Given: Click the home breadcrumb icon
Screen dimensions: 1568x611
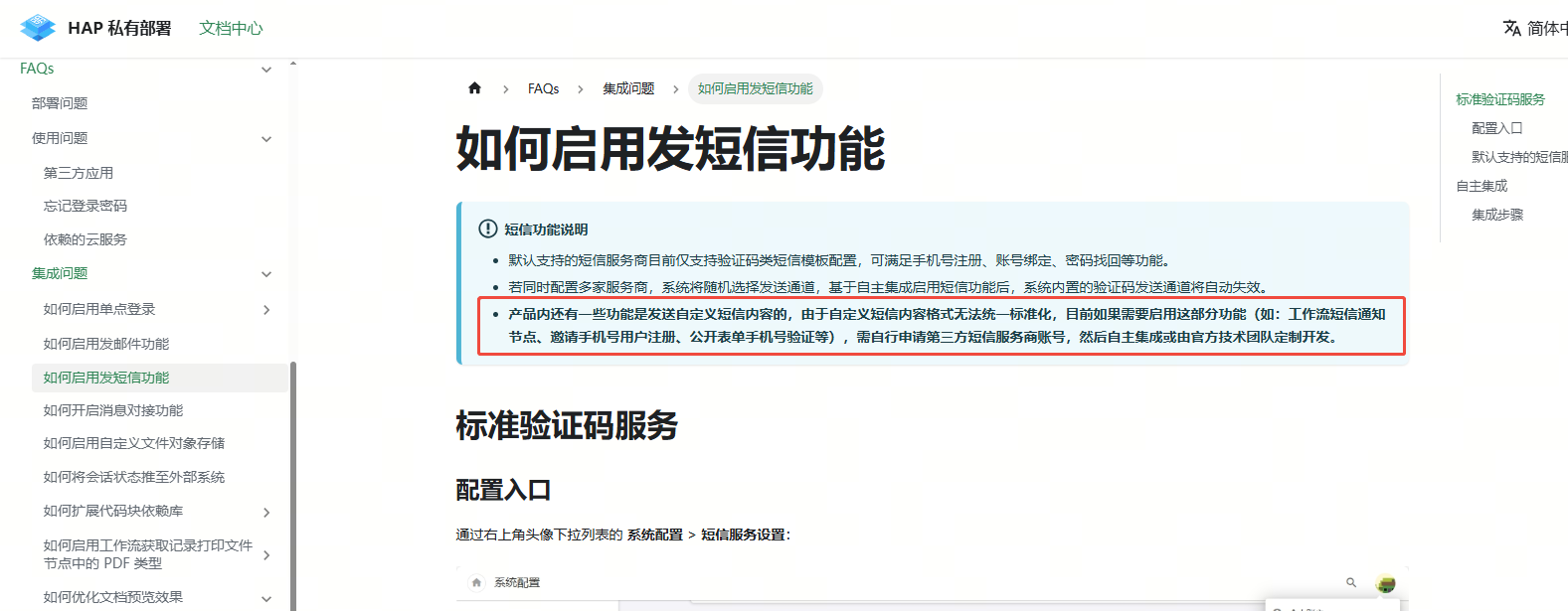Looking at the screenshot, I should 475,88.
